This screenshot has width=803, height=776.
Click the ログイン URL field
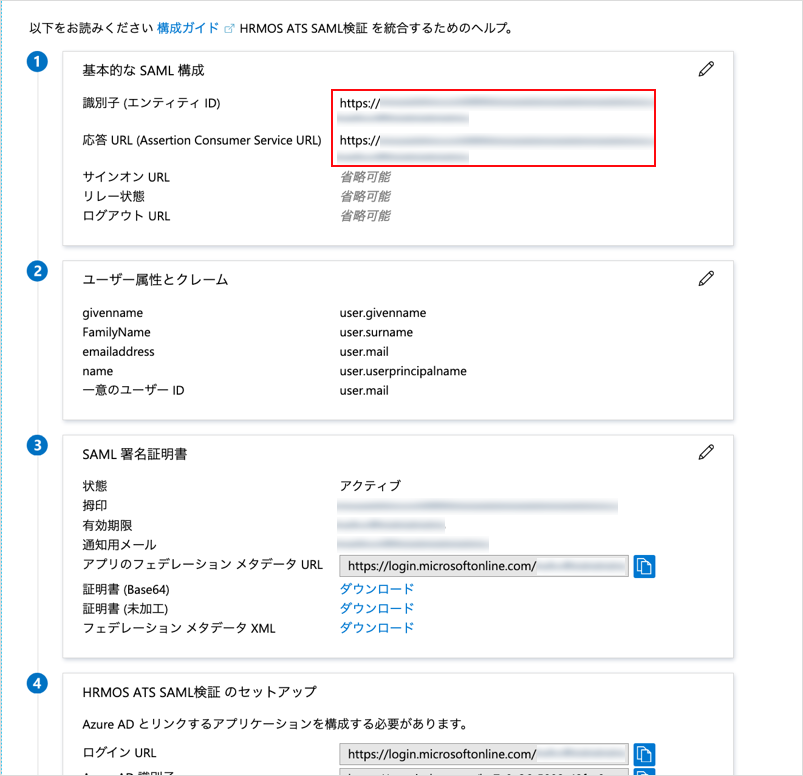coord(483,754)
